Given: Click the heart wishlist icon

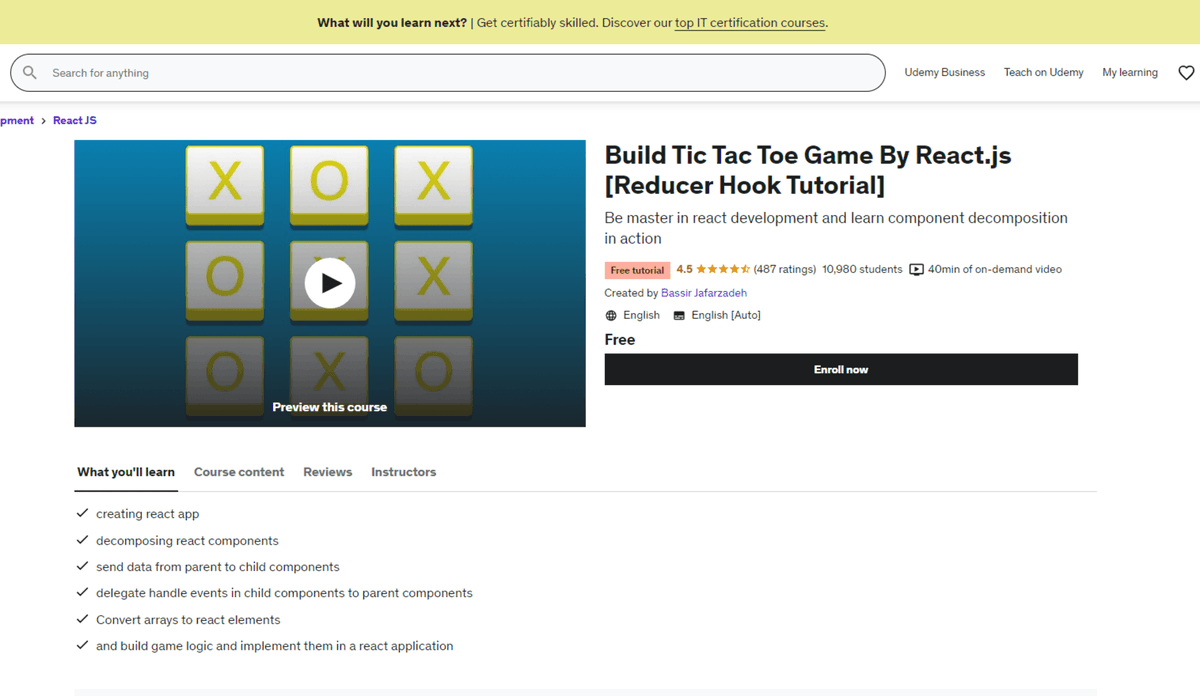Looking at the screenshot, I should tap(1186, 72).
